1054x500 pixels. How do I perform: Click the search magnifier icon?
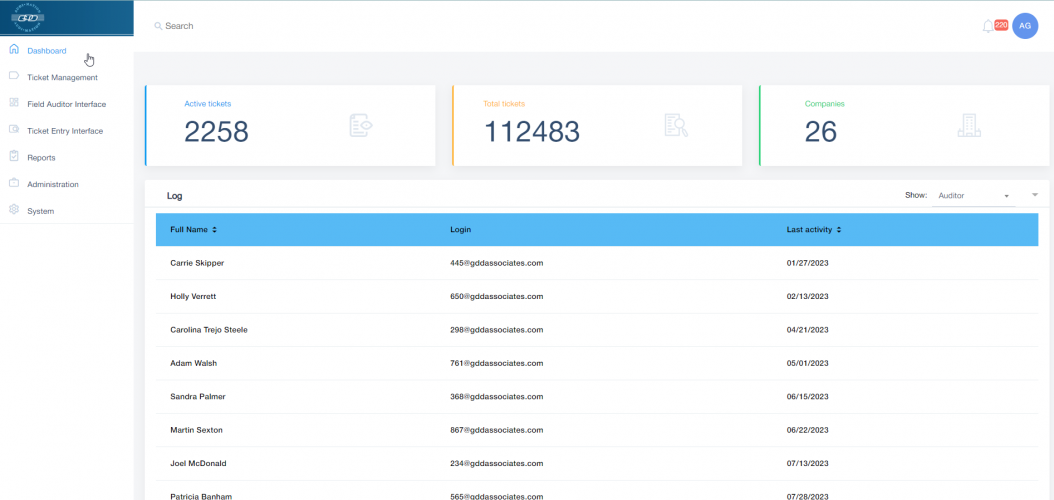pos(158,26)
